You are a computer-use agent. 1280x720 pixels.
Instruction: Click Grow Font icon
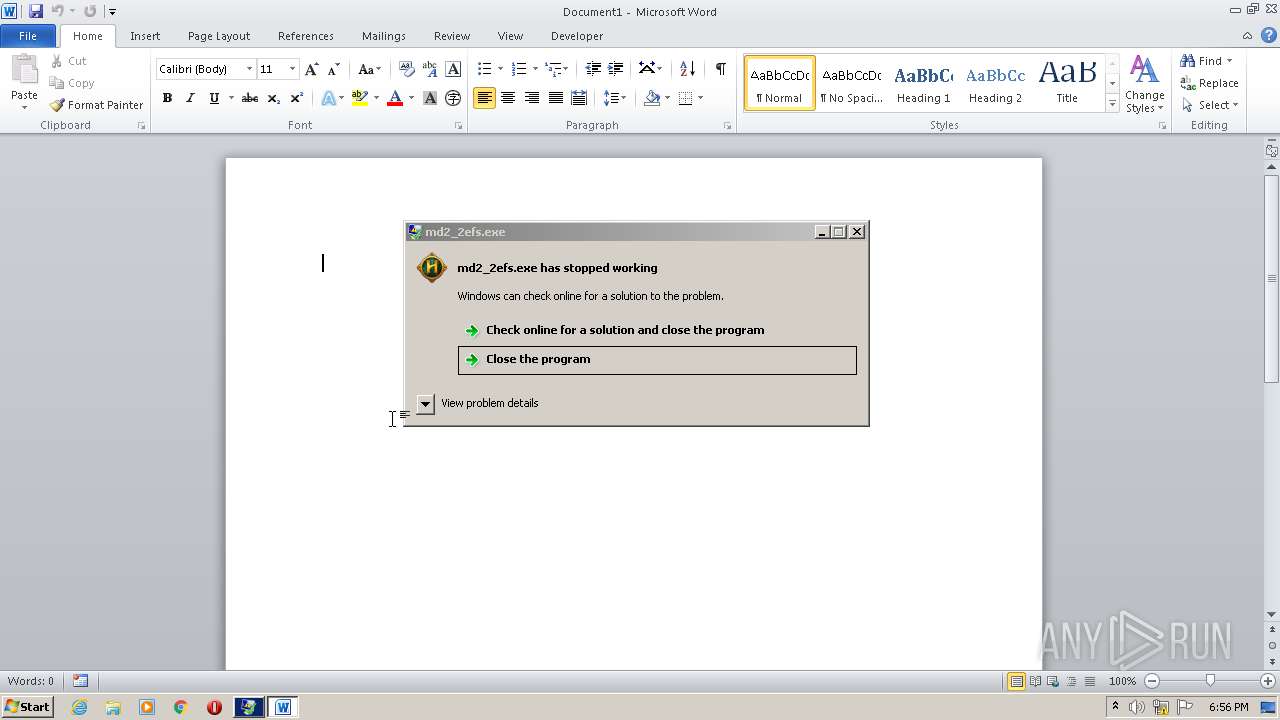pyautogui.click(x=312, y=69)
